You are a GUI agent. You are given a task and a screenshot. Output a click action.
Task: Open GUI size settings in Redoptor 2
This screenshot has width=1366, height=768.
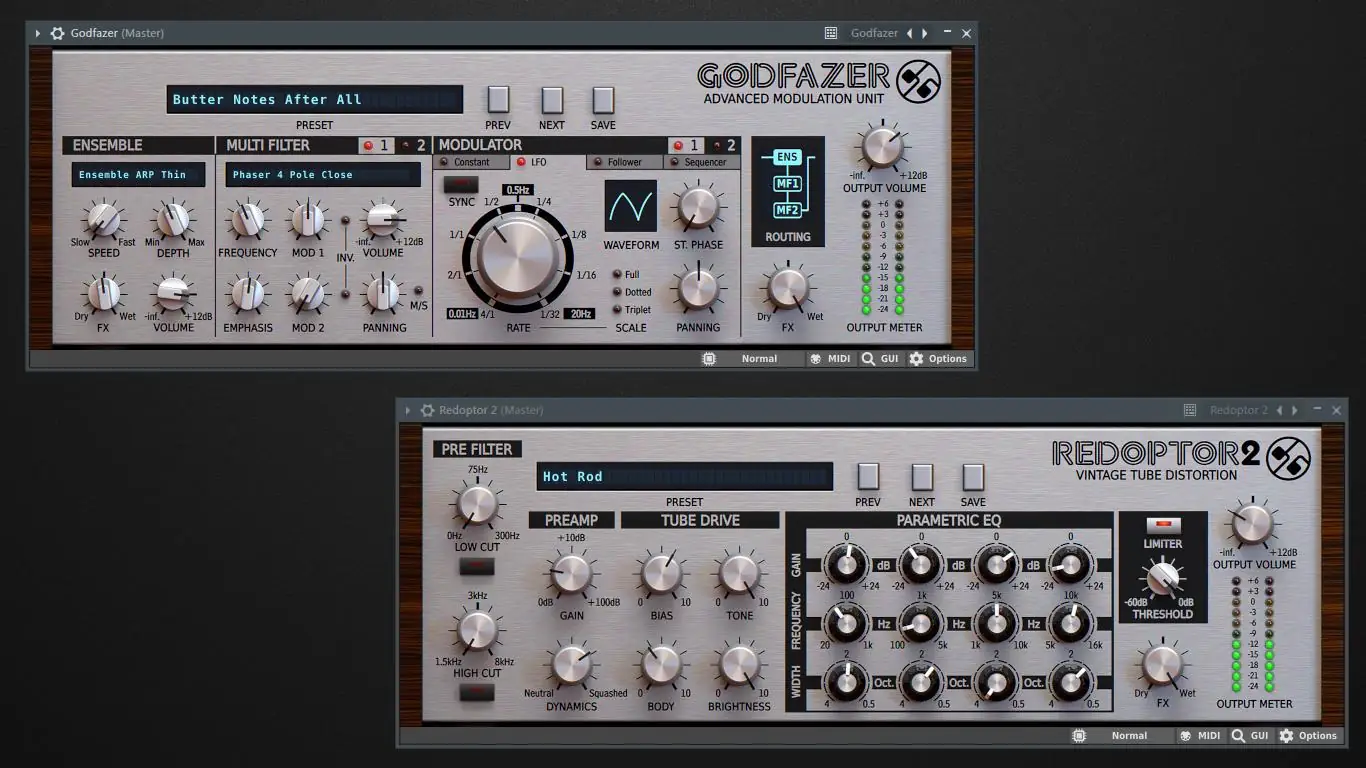1251,735
